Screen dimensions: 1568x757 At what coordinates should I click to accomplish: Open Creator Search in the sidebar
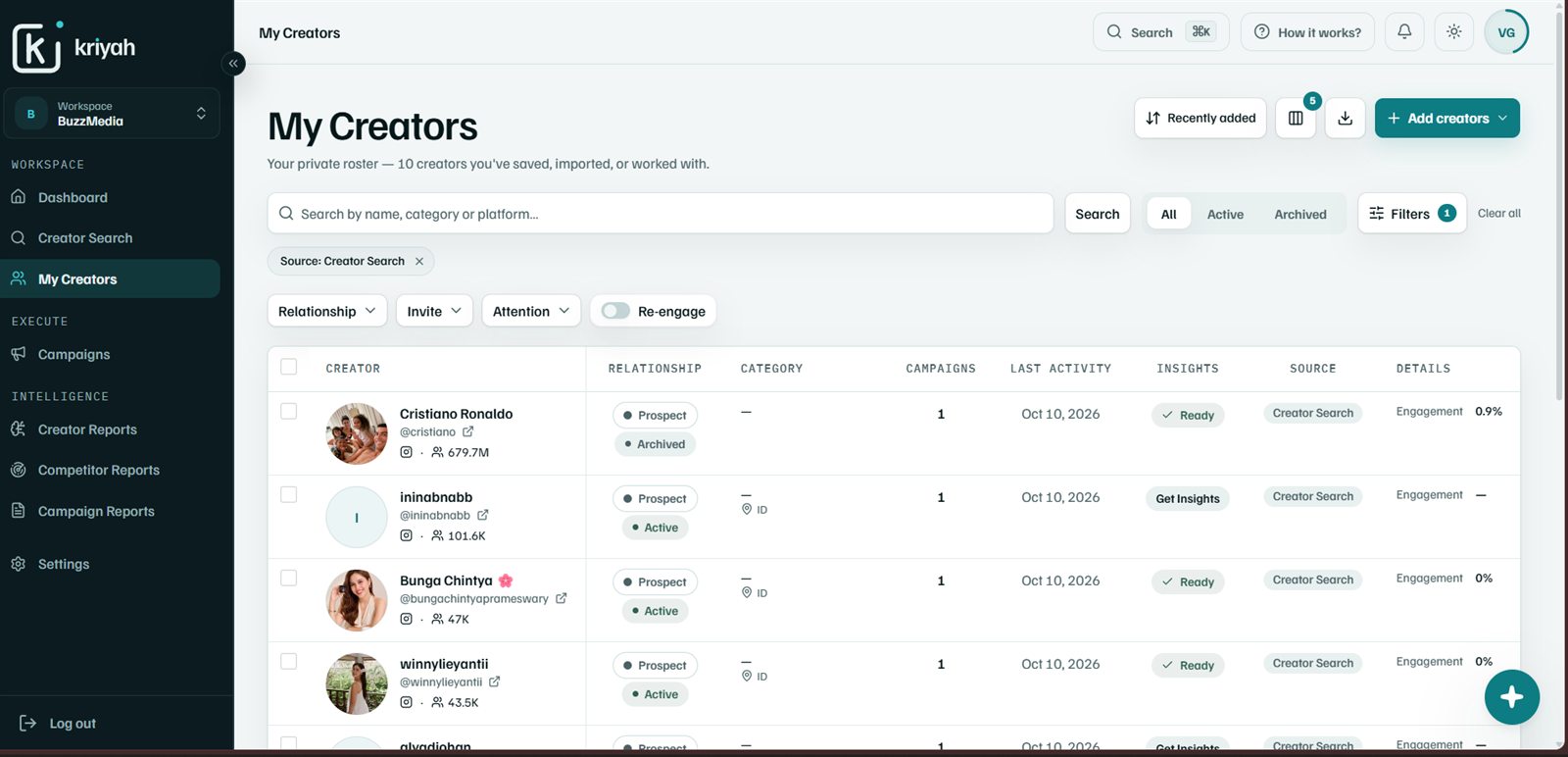point(110,238)
